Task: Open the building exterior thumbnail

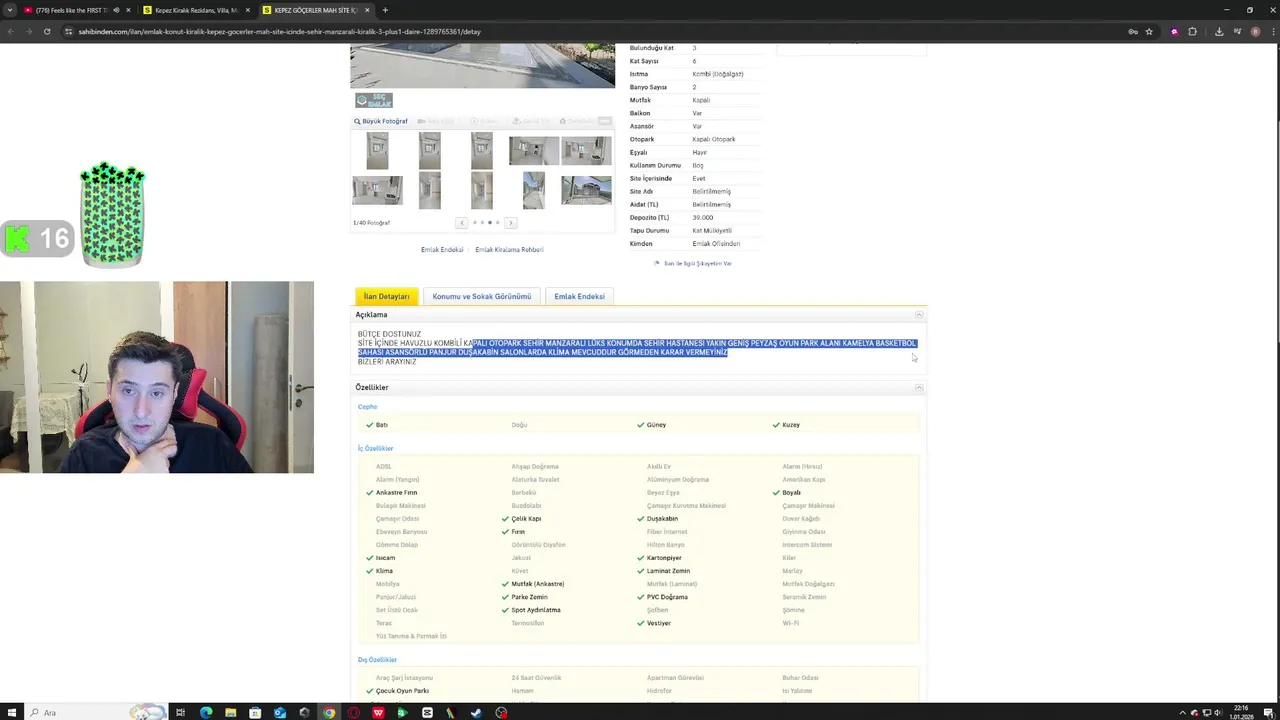Action: point(586,190)
